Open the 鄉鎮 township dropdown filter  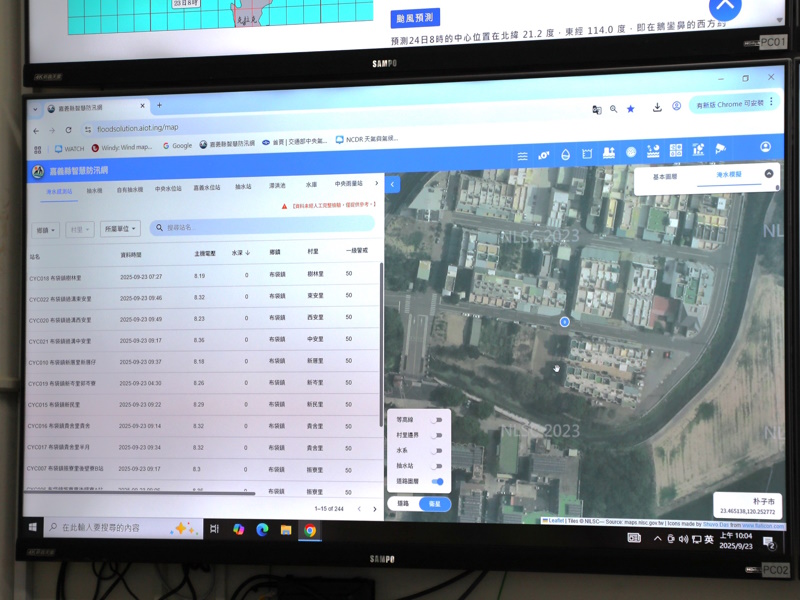tap(45, 230)
